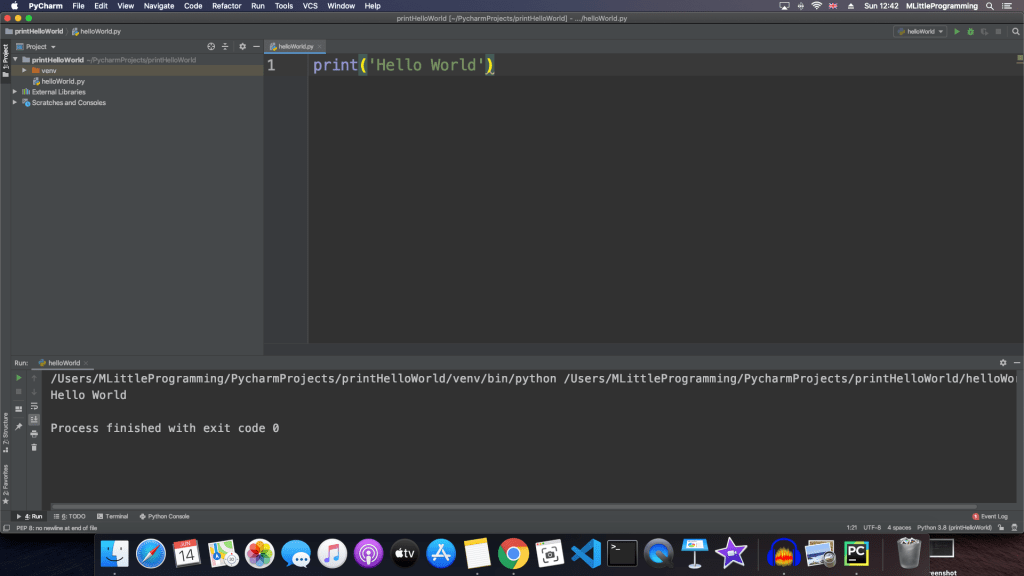
Task: Switch to the Terminal tool window tab
Action: click(112, 516)
